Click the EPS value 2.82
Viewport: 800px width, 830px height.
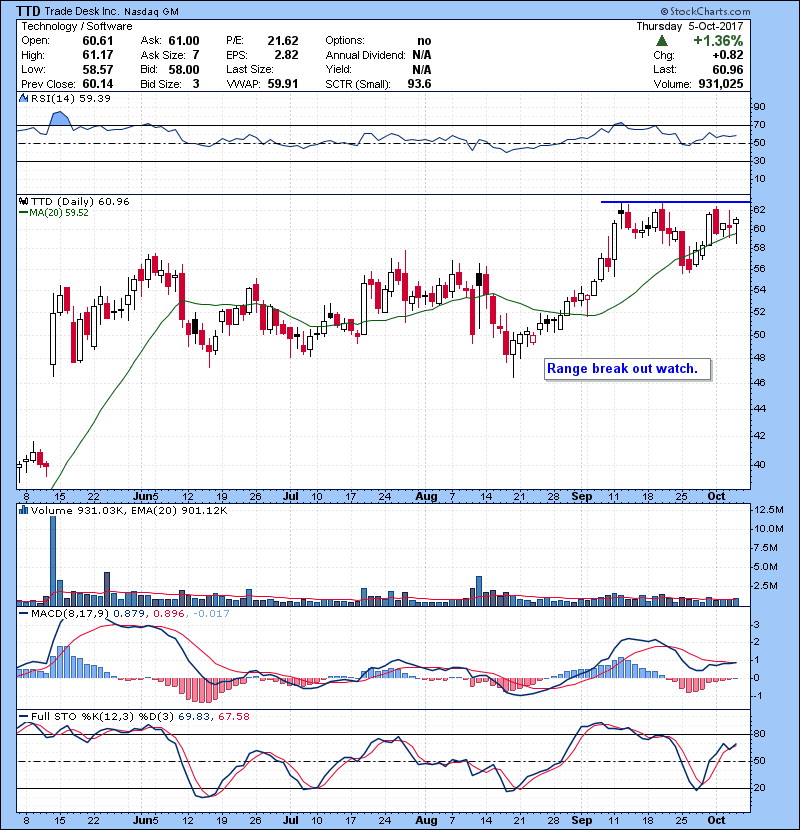286,55
